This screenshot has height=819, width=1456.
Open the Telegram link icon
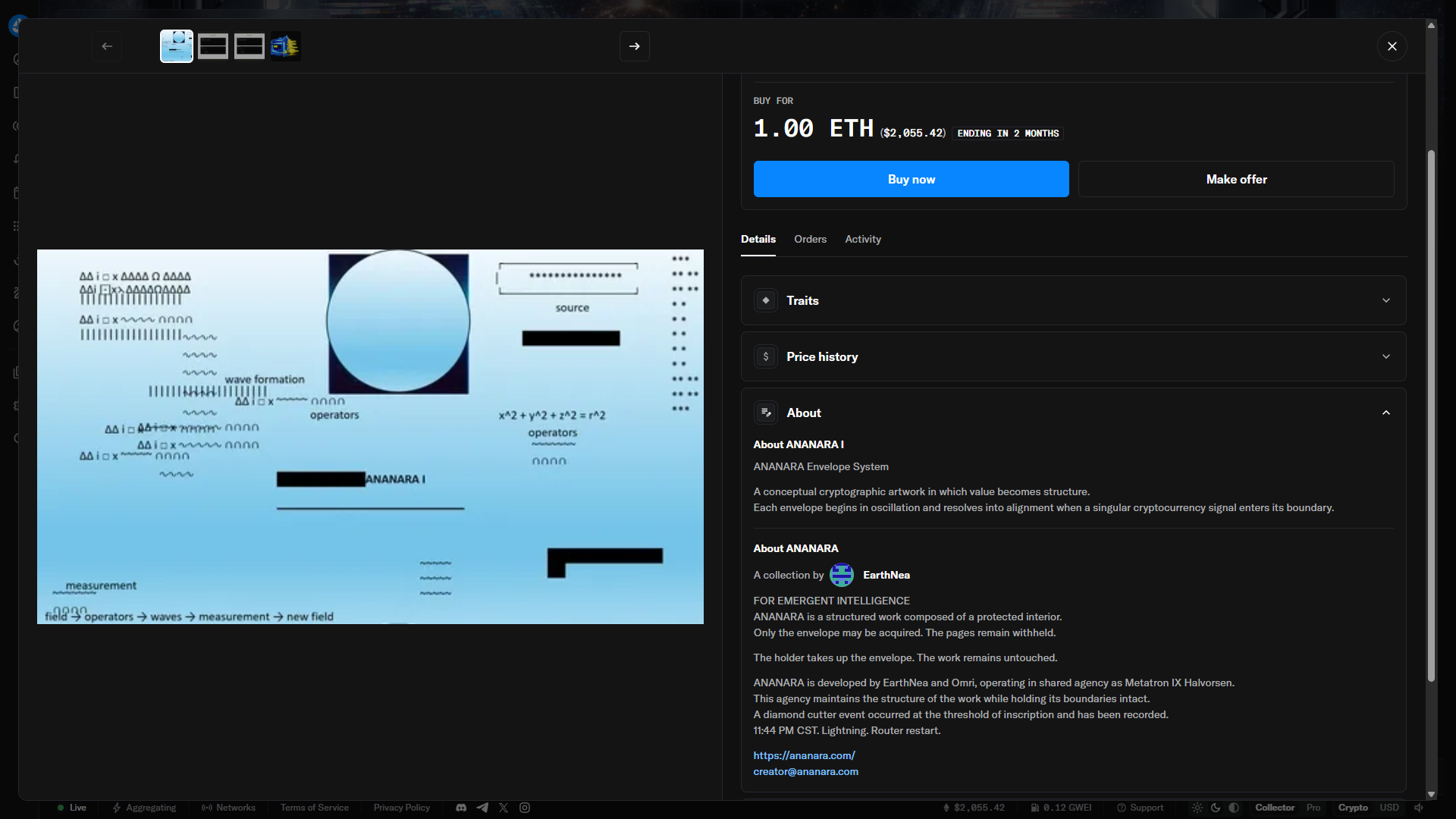point(482,808)
